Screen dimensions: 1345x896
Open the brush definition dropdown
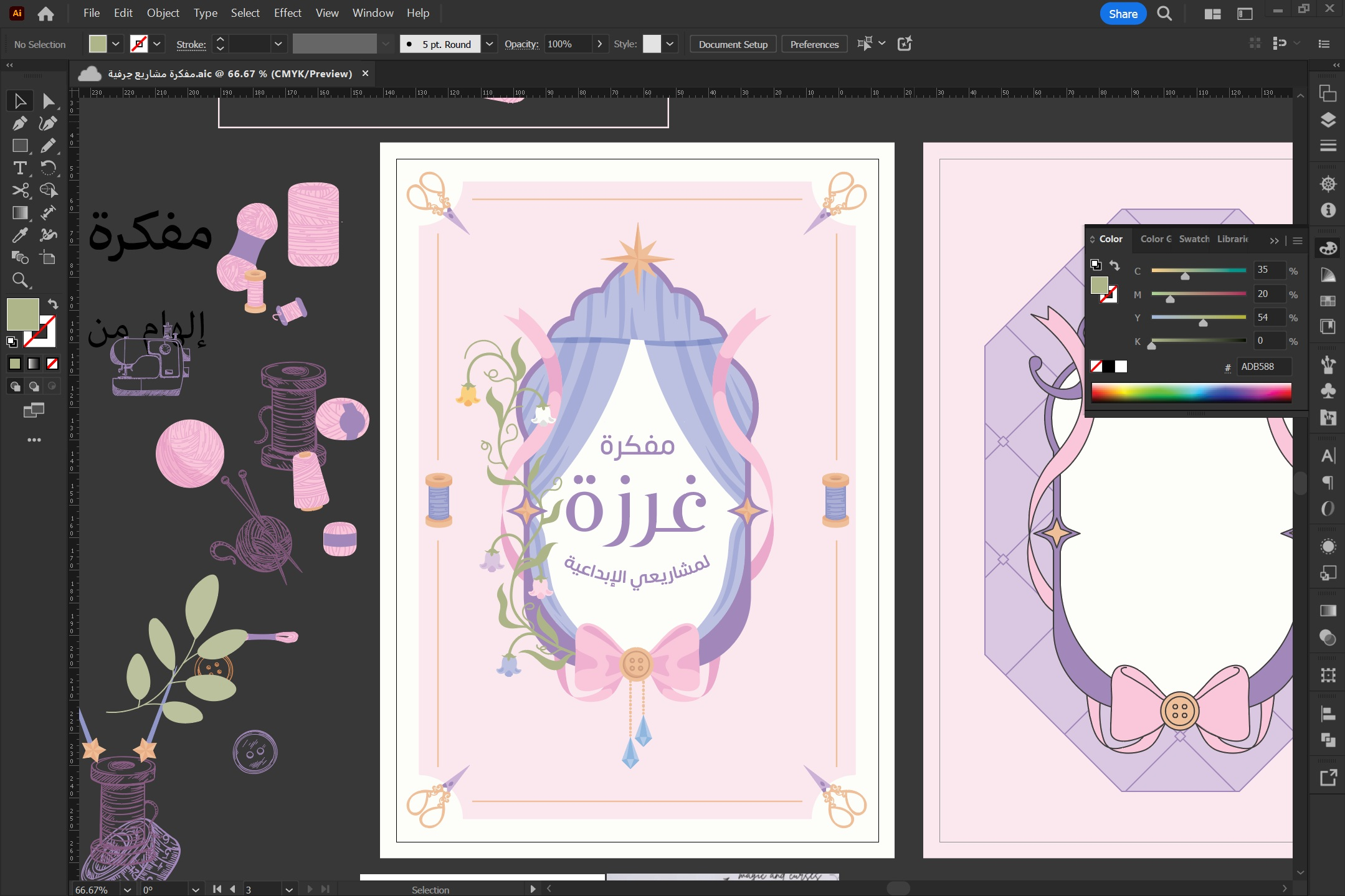490,44
